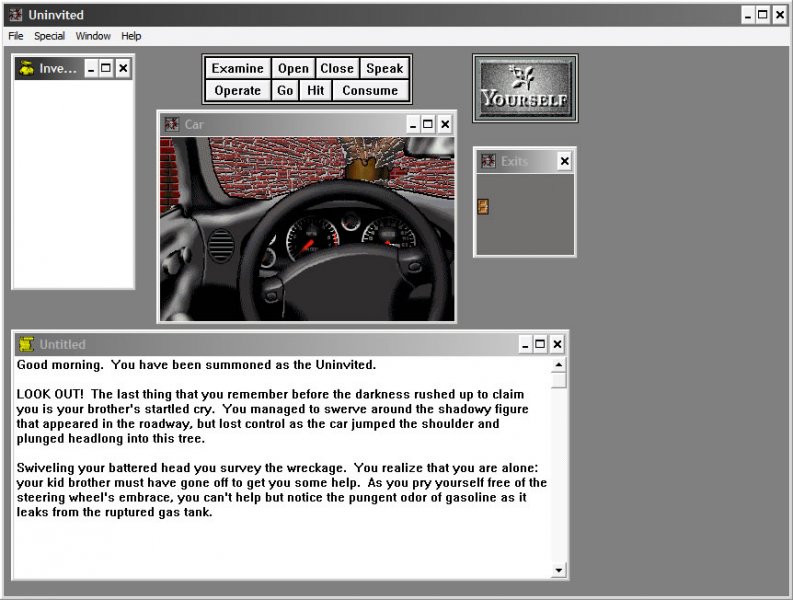The width and height of the screenshot is (793, 600).
Task: Click the cracked windshield impact point
Action: (x=368, y=159)
